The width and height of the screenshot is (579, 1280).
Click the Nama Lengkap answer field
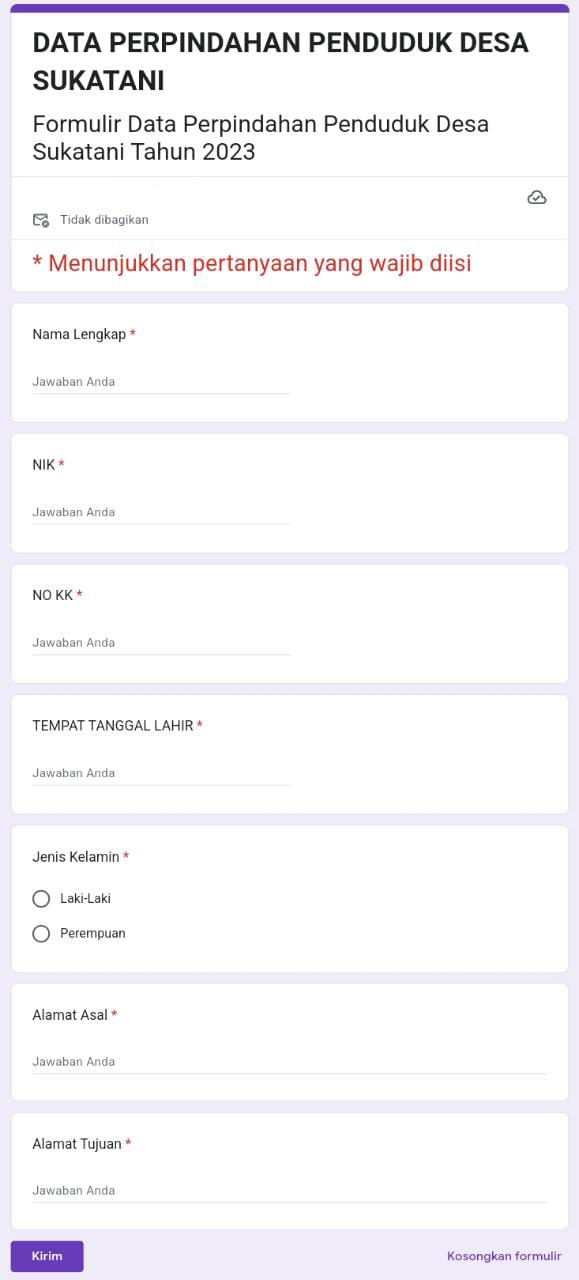click(x=160, y=381)
